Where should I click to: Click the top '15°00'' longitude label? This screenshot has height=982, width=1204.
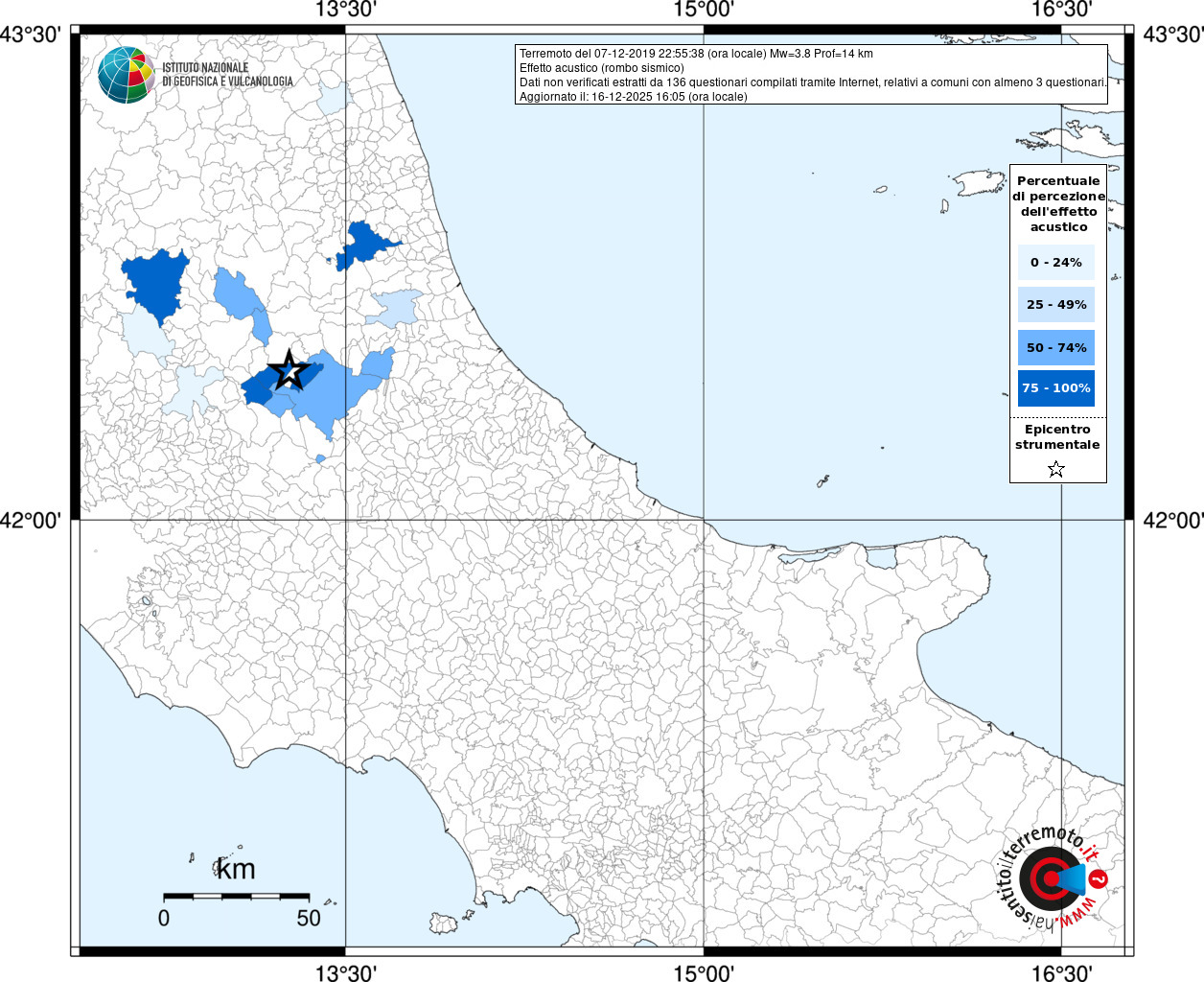pyautogui.click(x=704, y=11)
